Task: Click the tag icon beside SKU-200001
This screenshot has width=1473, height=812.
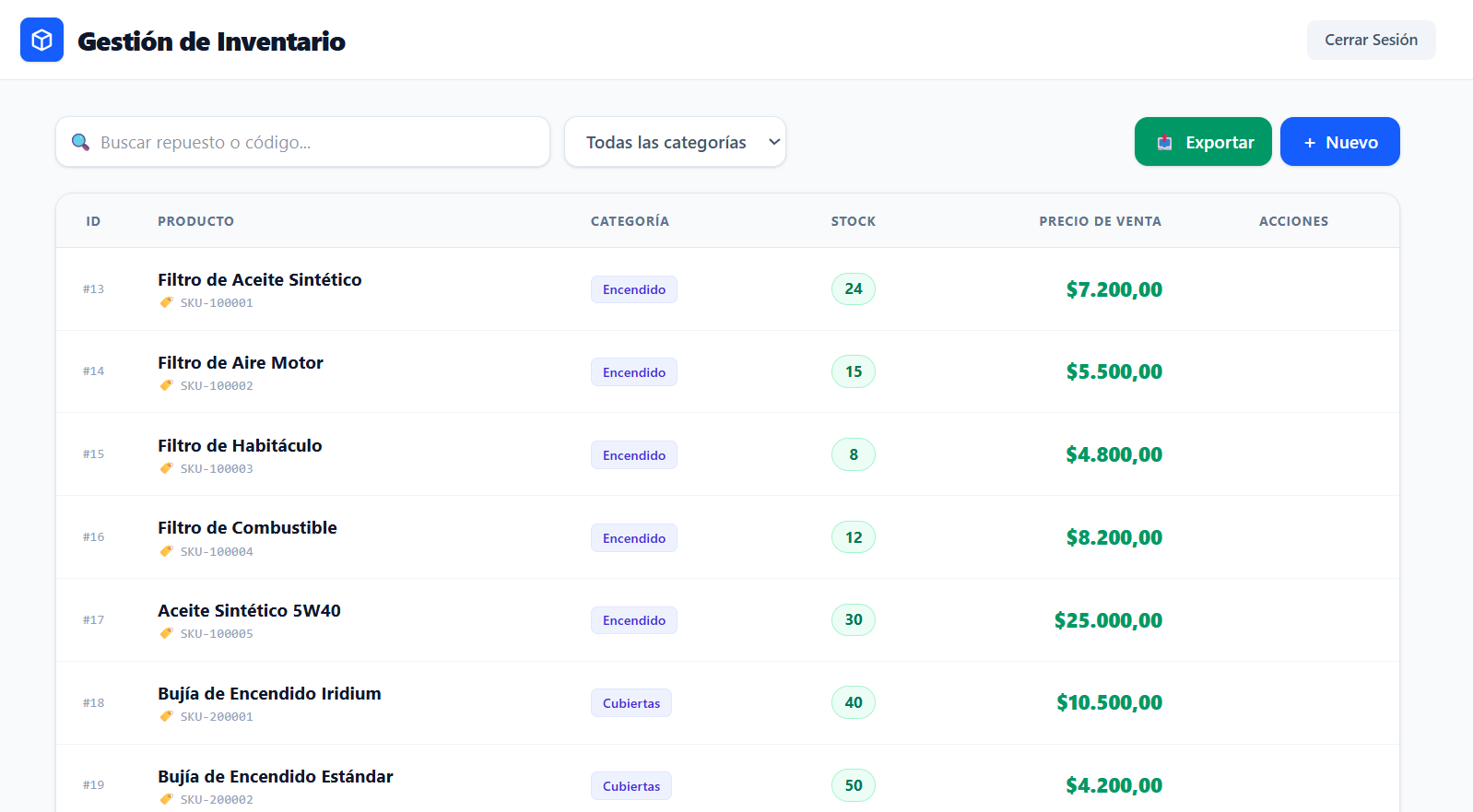Action: pos(166,716)
